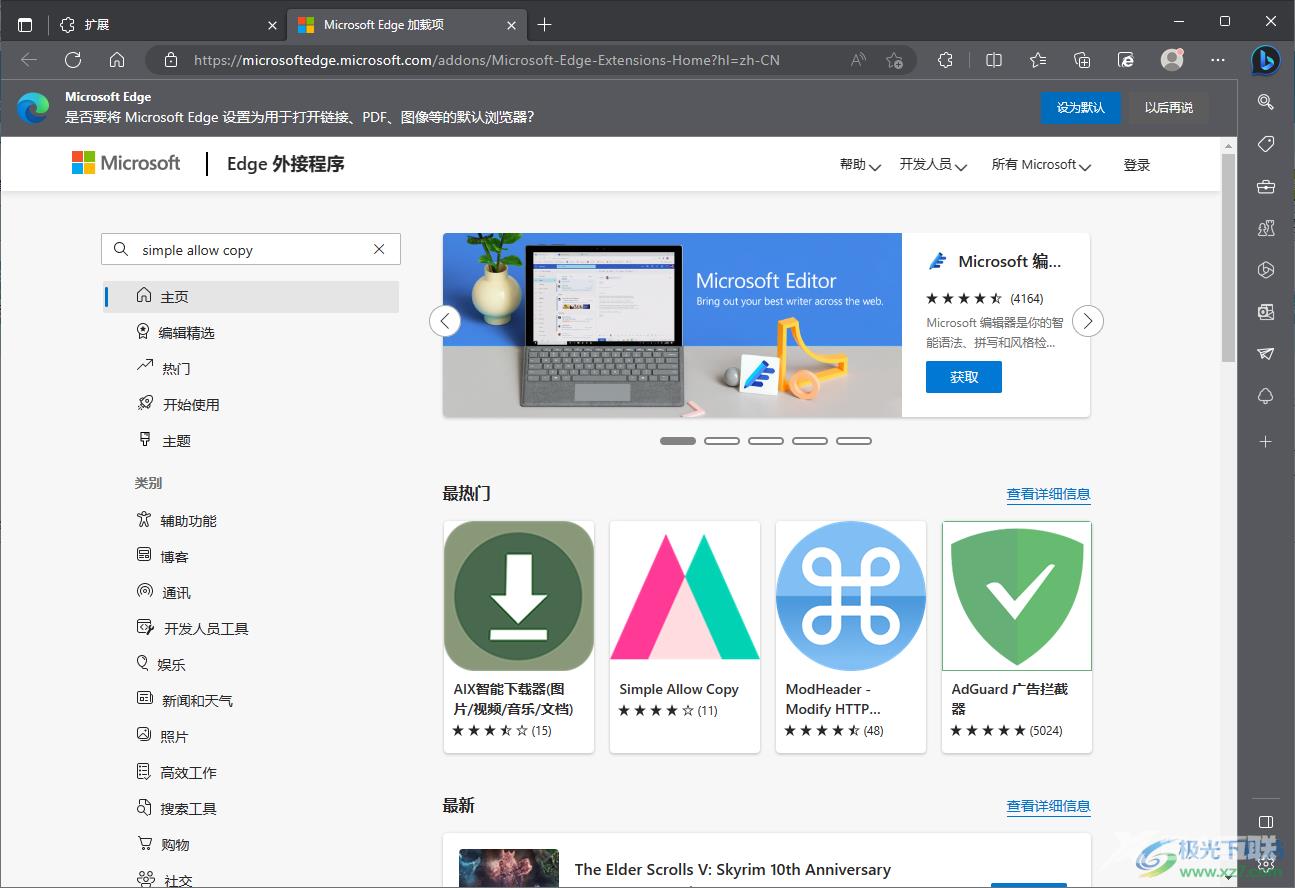Open the Settings and more ellipsis menu
The image size is (1295, 888).
[1217, 60]
